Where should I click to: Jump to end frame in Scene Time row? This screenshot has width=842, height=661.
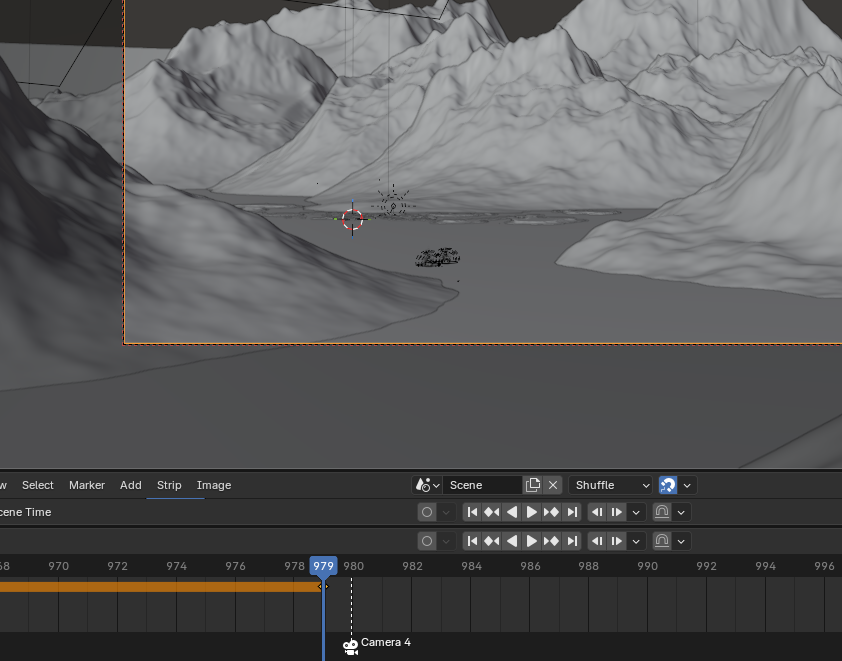(x=572, y=512)
